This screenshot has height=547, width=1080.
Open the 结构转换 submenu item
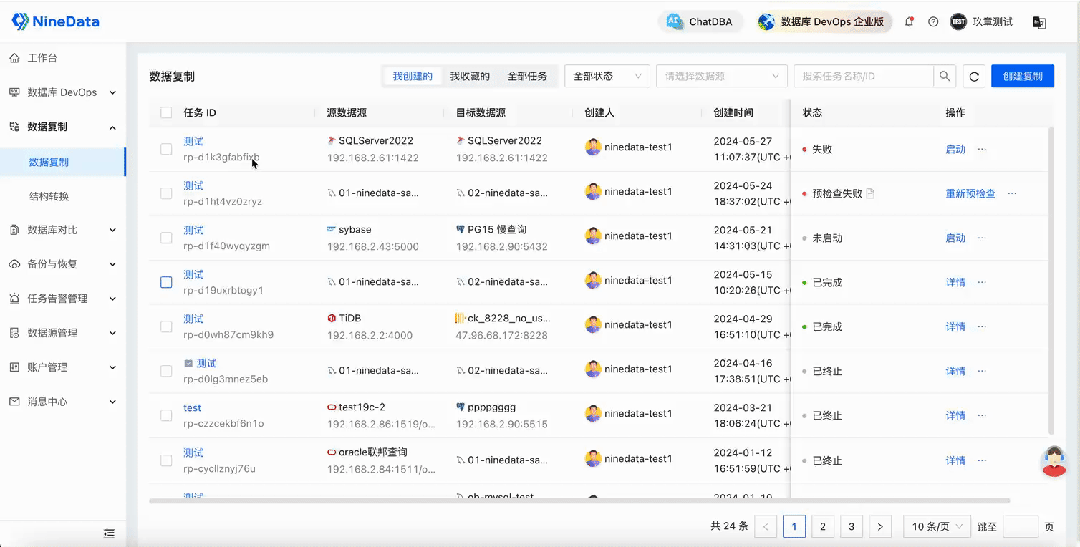click(x=48, y=196)
